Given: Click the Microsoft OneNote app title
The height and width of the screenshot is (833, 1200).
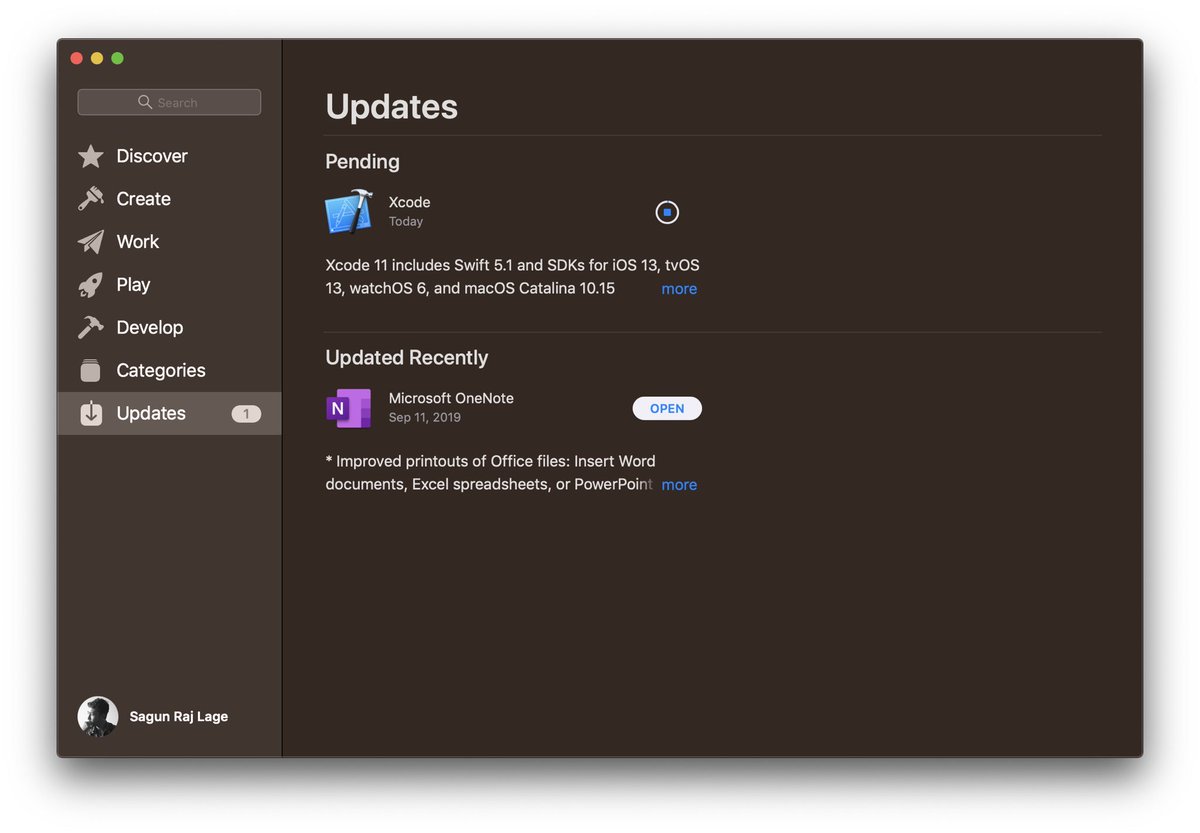Looking at the screenshot, I should coord(451,398).
